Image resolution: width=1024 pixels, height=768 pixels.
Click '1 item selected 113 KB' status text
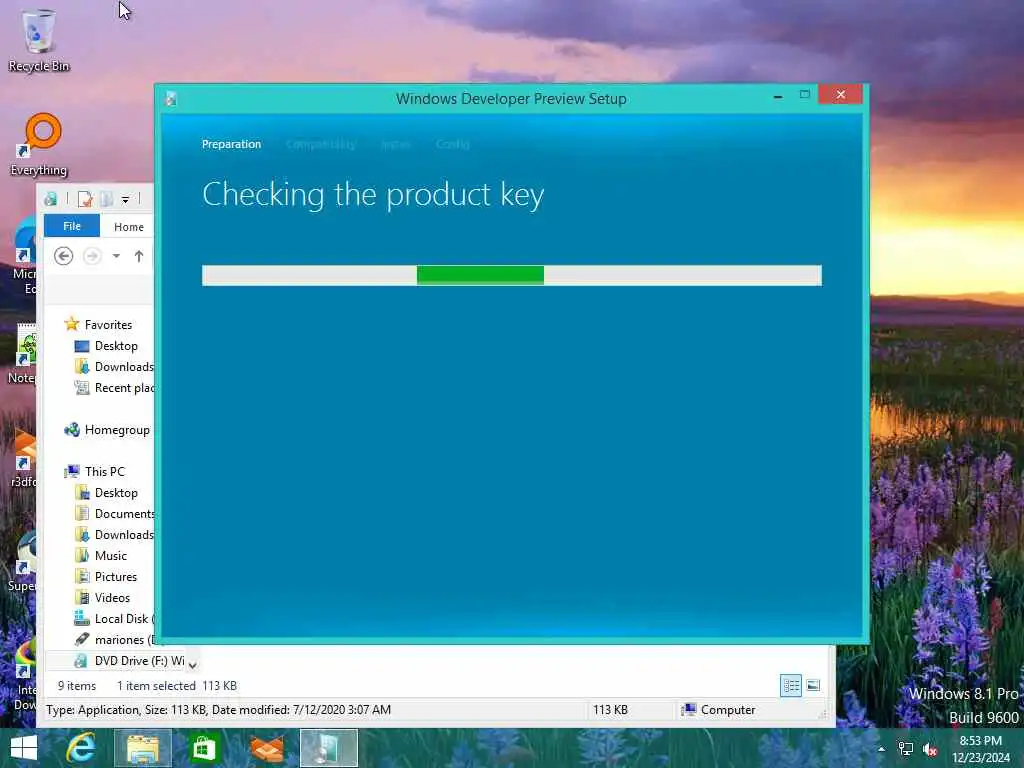(x=177, y=686)
